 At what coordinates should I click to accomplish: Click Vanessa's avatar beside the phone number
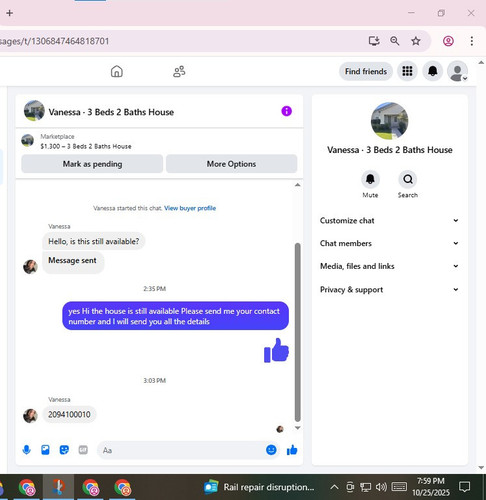30,416
